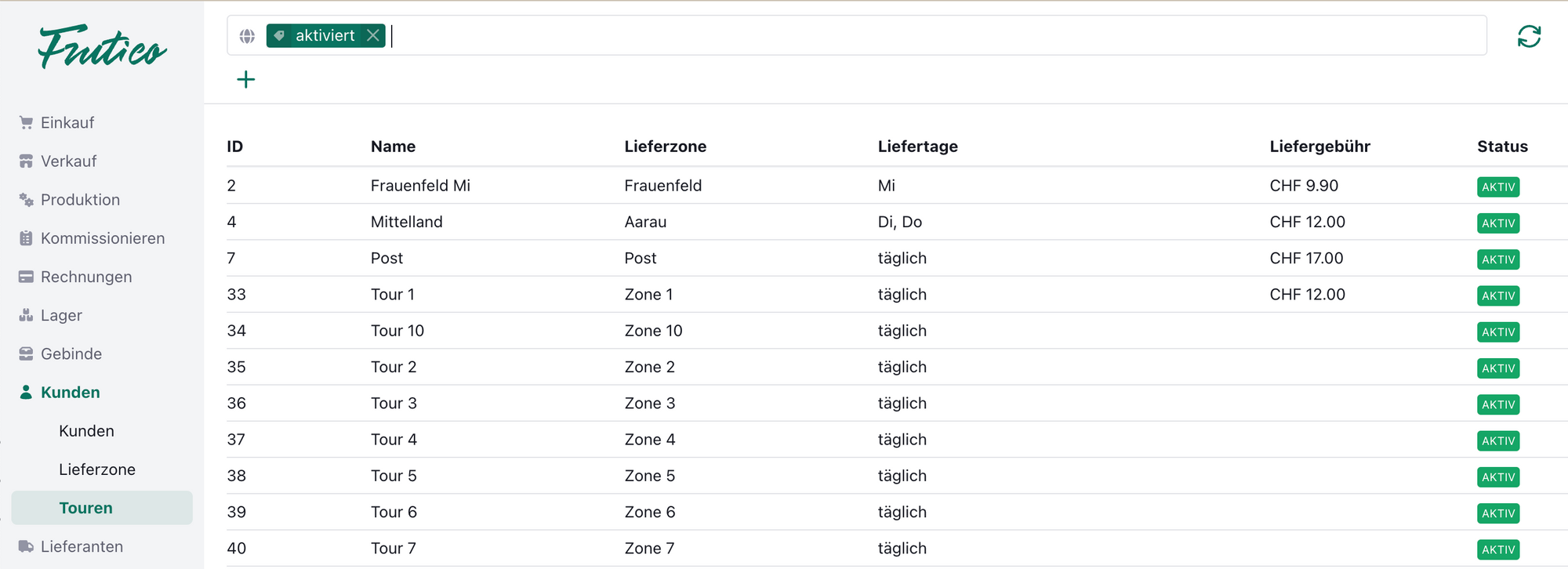Click the globe icon in search bar
Viewport: 1568px width, 569px height.
[247, 36]
